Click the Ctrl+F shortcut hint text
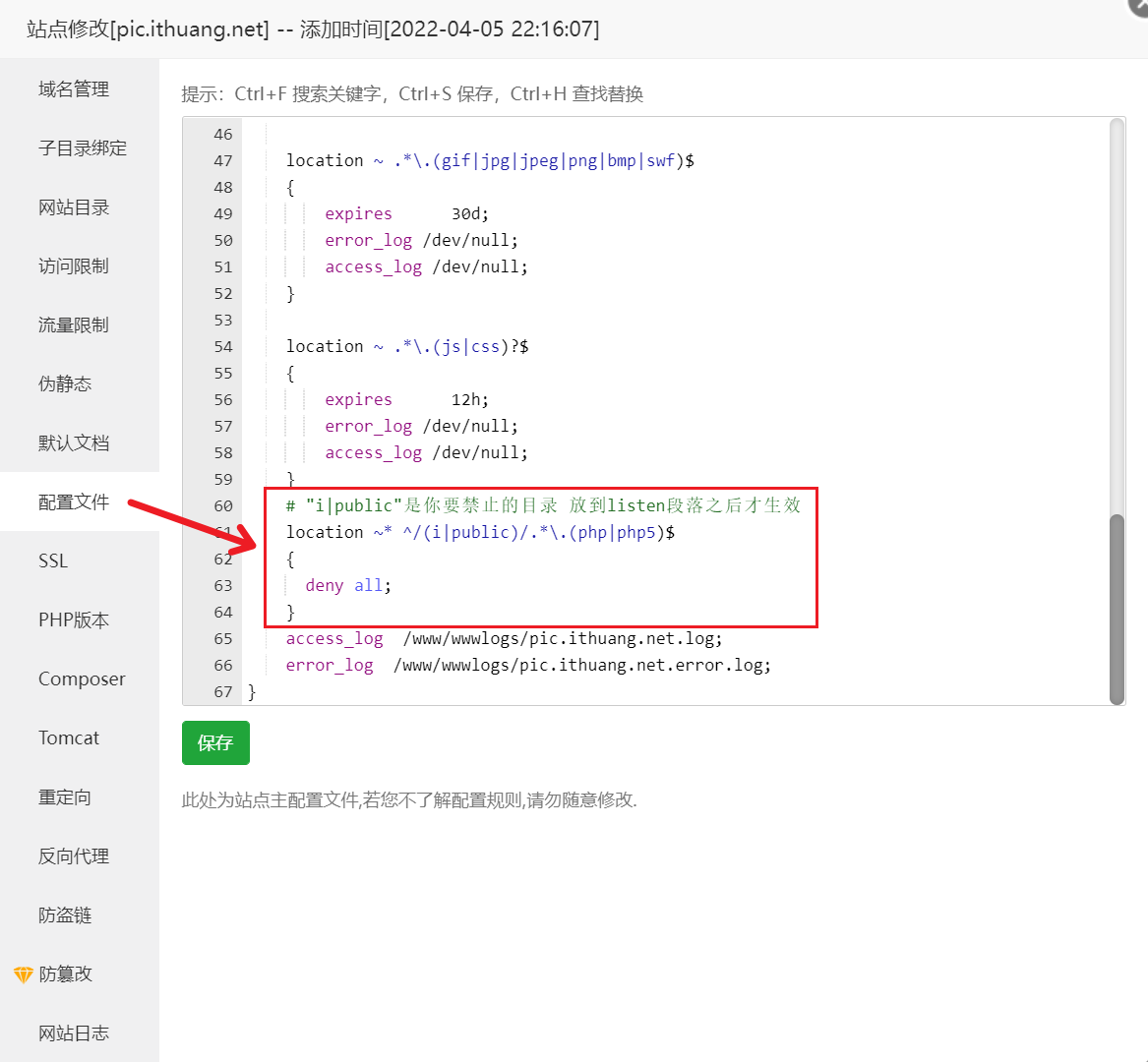 (x=309, y=94)
